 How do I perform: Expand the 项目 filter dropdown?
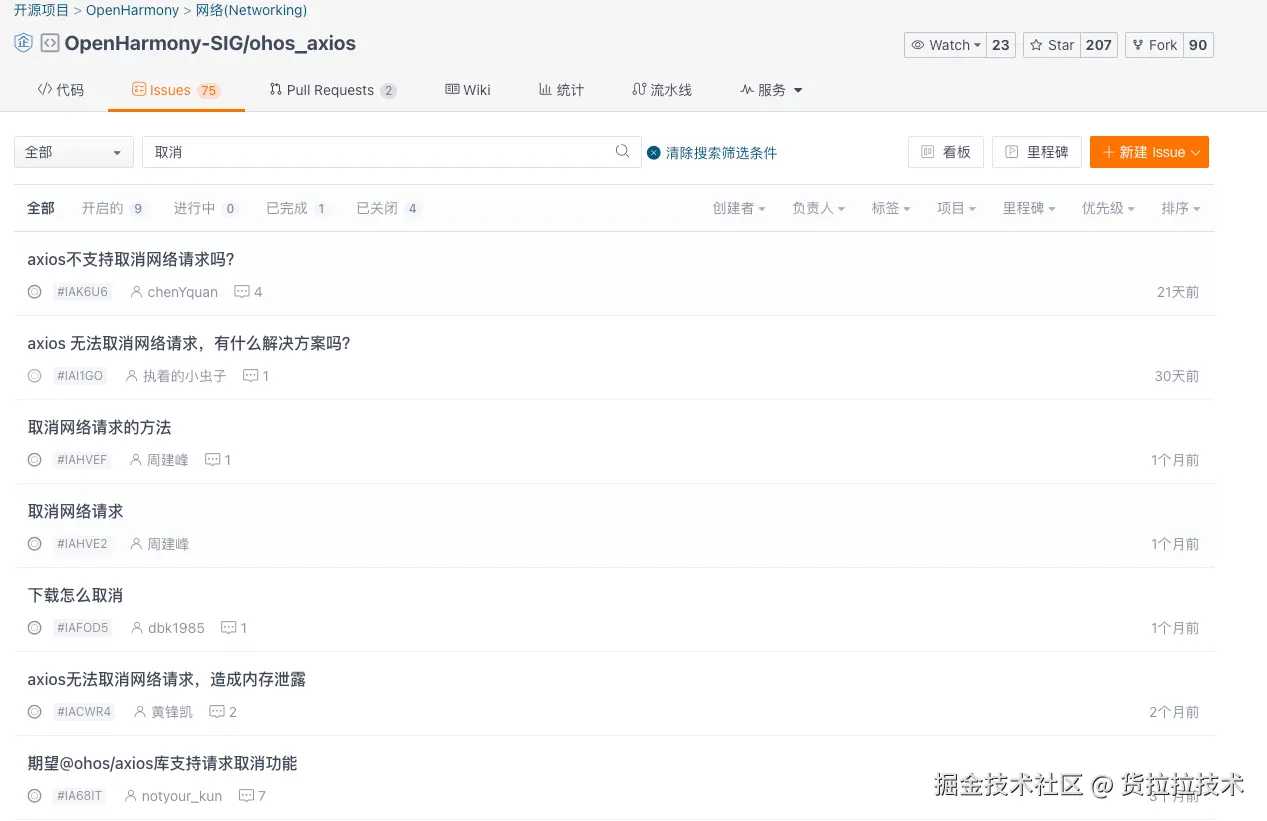[957, 208]
